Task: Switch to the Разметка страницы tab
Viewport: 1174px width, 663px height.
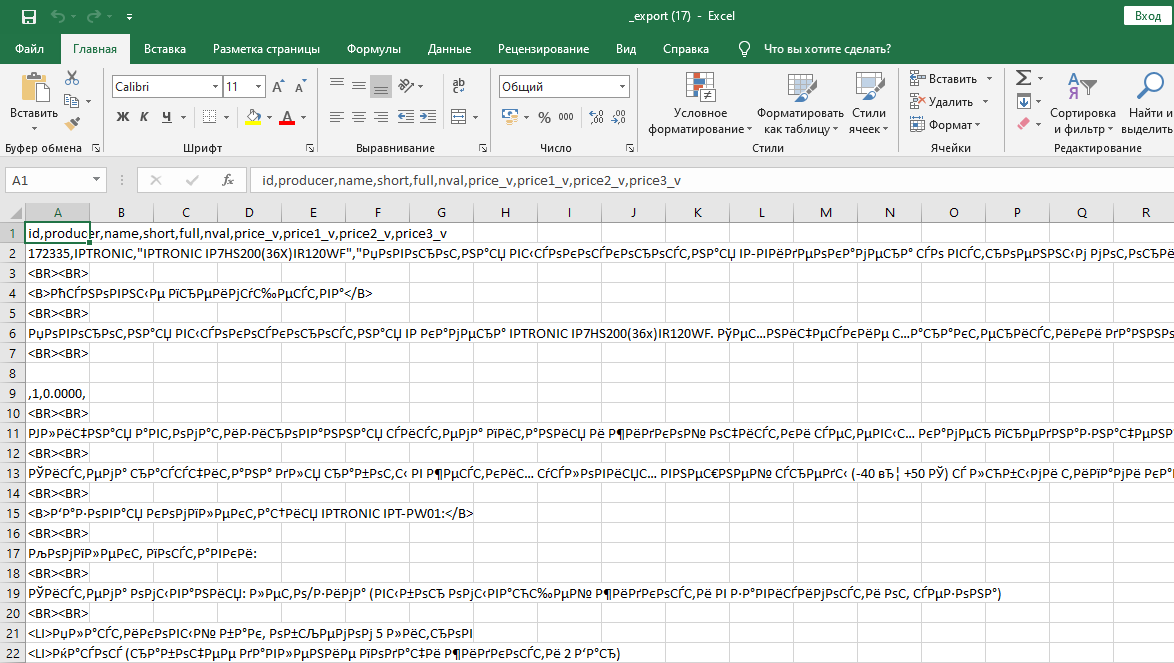Action: (x=266, y=49)
